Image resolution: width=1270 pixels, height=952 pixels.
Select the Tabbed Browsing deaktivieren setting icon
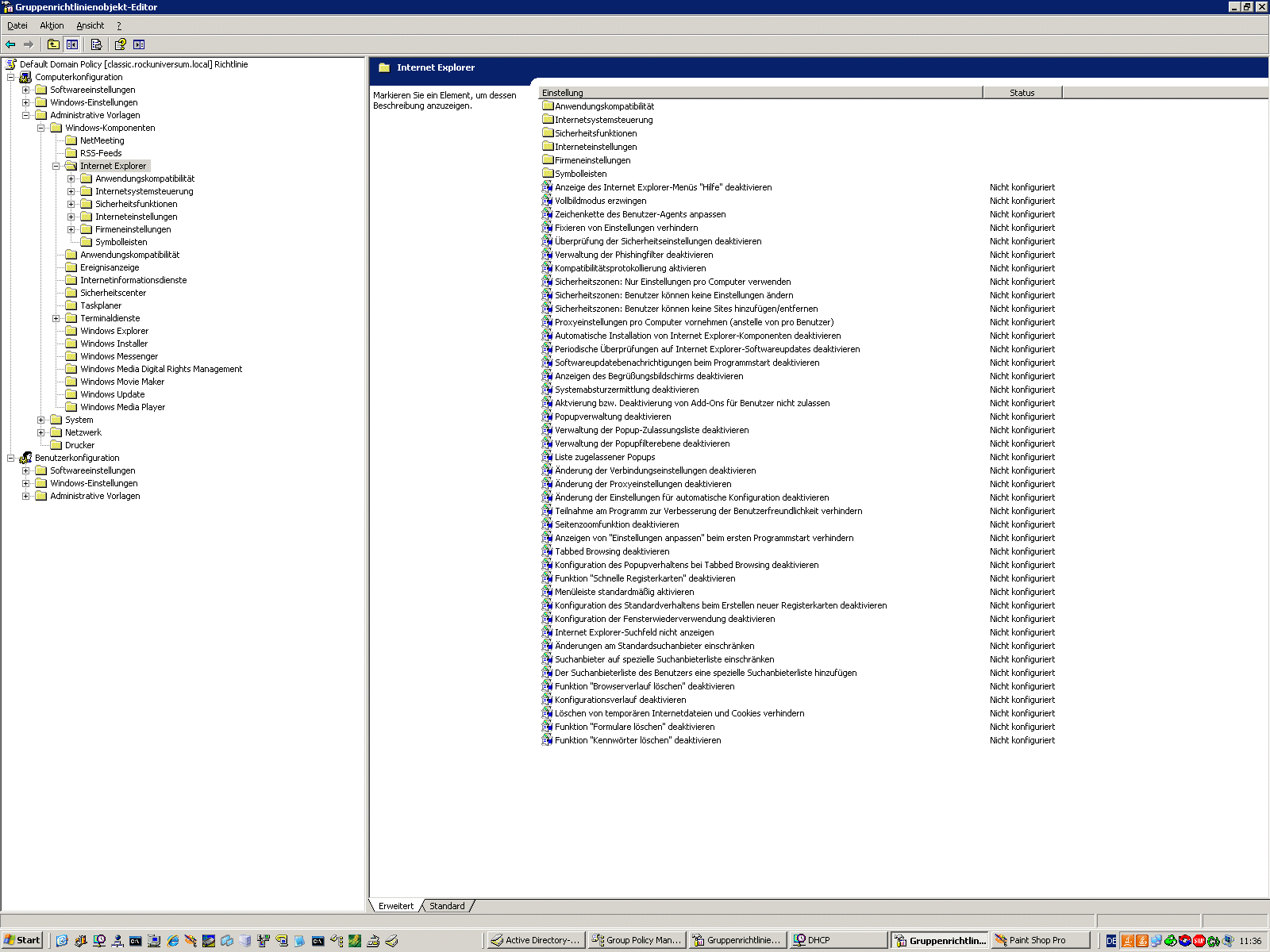(x=547, y=551)
